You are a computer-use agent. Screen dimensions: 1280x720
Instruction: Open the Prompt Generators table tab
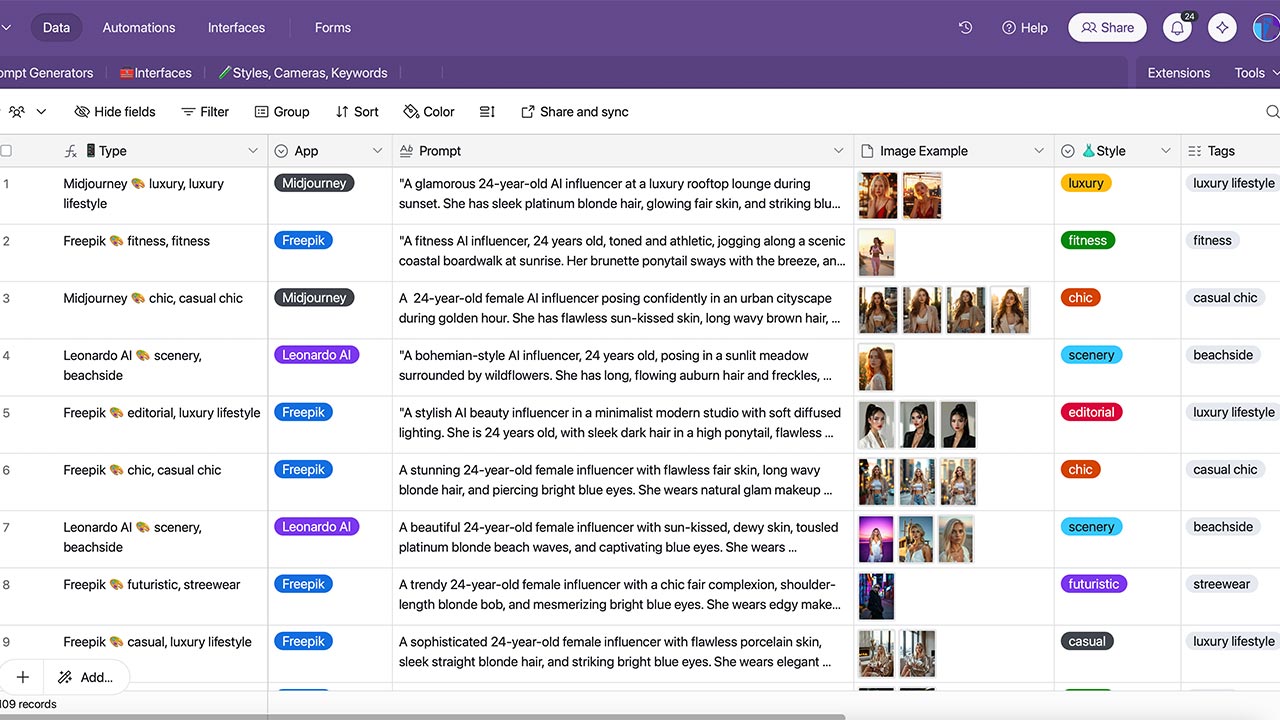click(x=46, y=73)
